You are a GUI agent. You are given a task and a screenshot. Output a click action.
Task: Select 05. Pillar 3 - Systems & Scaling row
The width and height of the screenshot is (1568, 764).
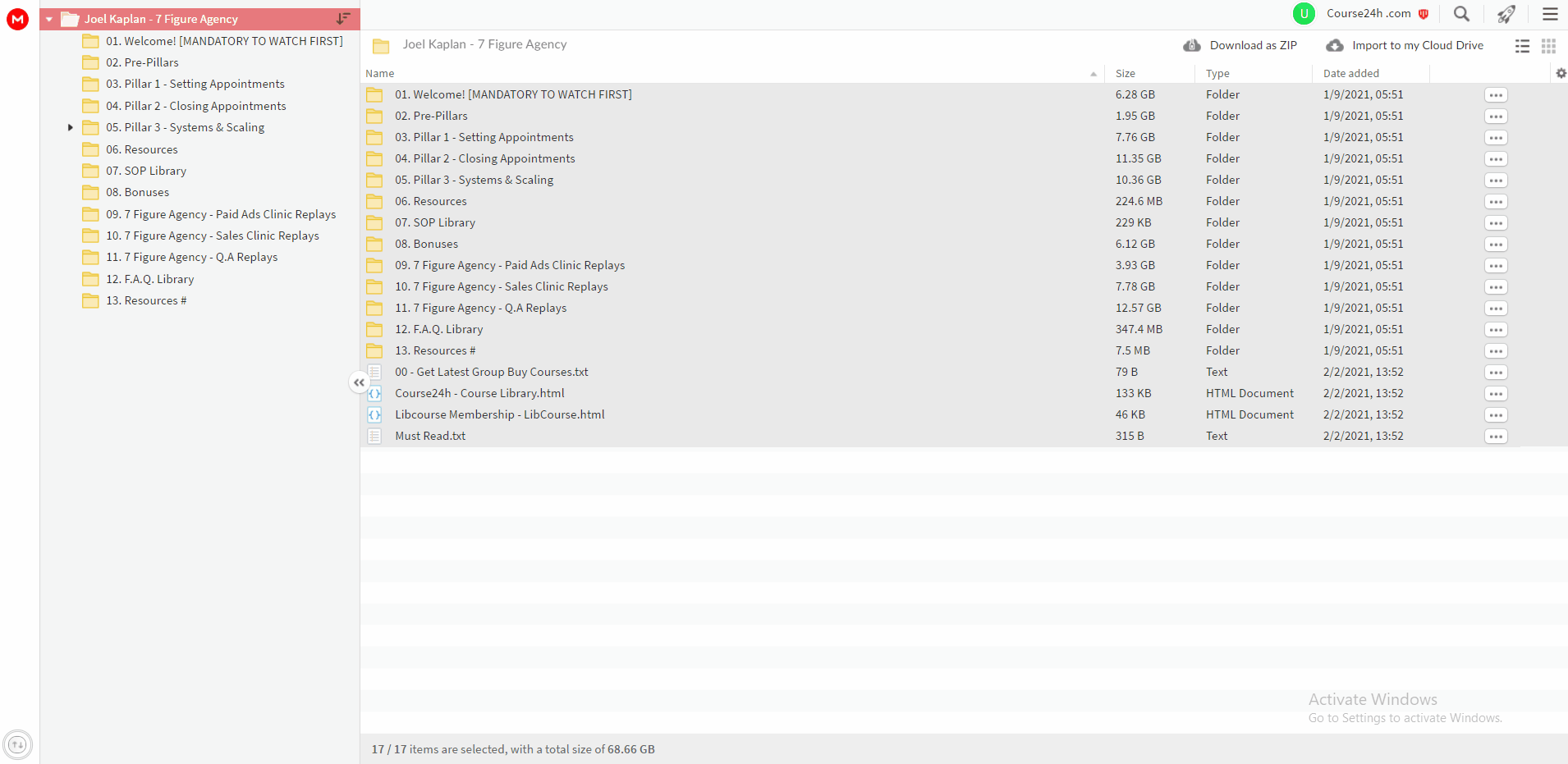pyautogui.click(x=964, y=180)
